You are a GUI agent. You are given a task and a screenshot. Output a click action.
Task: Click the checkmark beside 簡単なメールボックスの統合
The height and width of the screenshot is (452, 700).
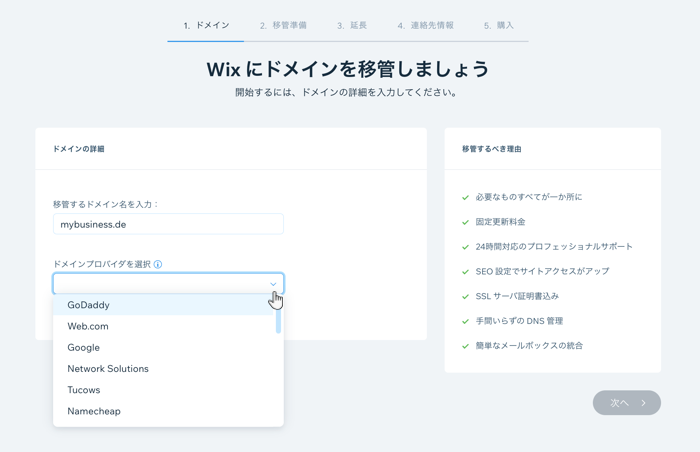(x=465, y=346)
